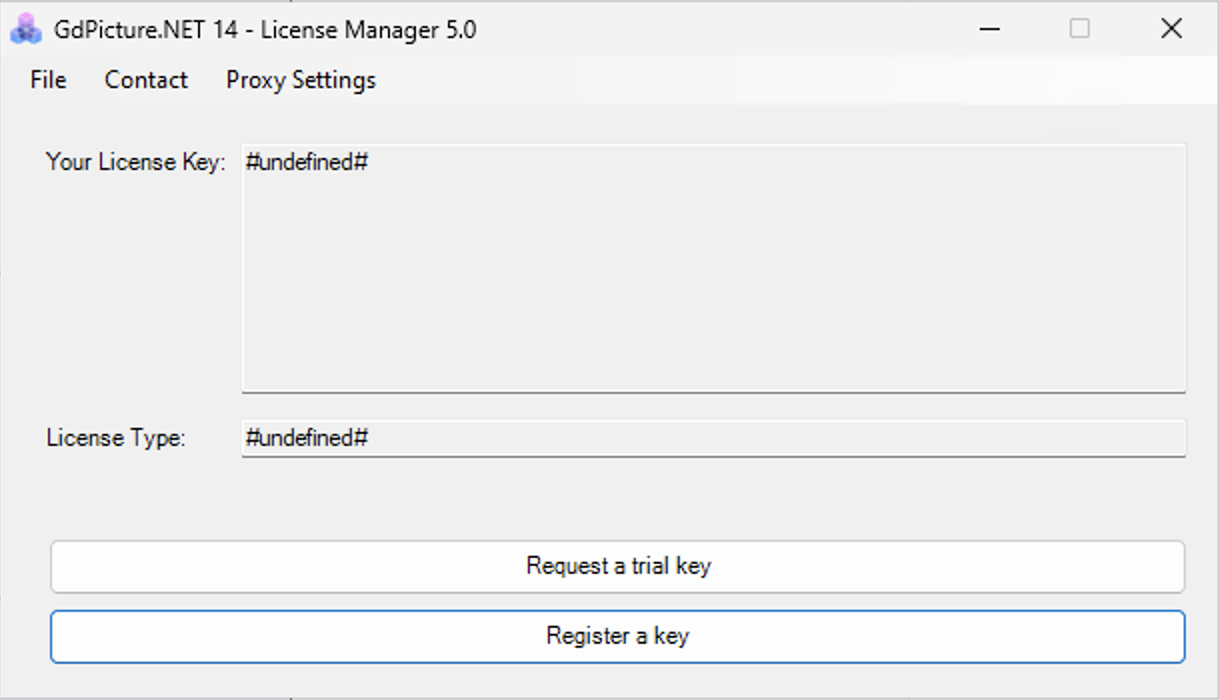Click the License Type field
Viewport: 1220px width, 700px height.
coord(700,437)
